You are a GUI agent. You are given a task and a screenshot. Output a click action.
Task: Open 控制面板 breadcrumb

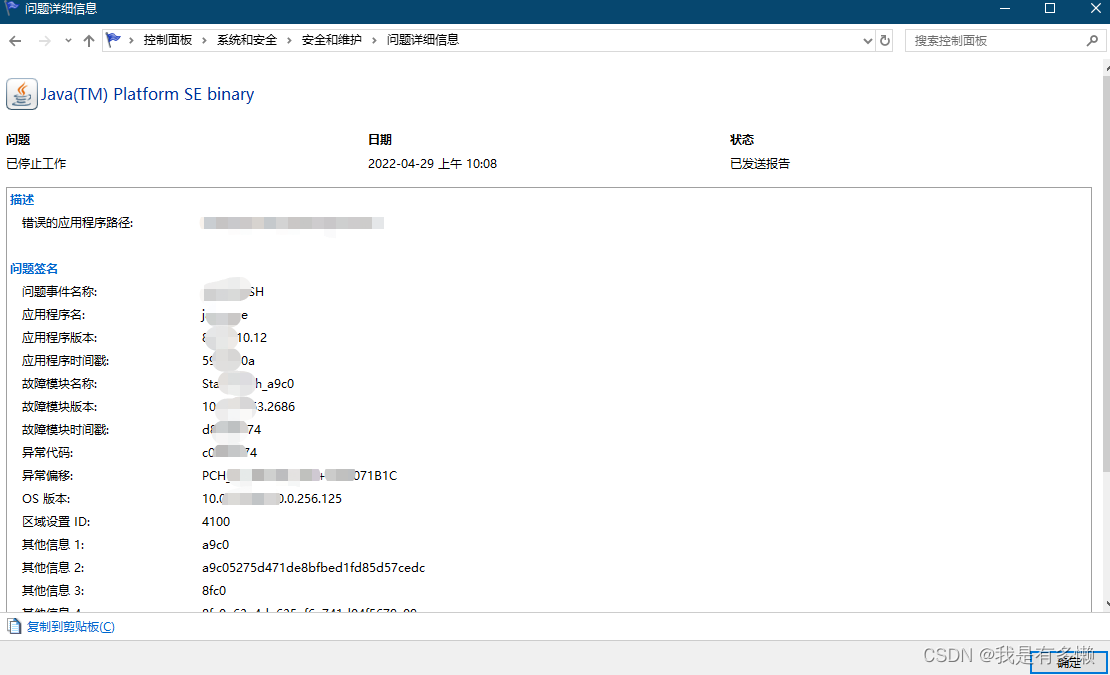click(x=168, y=40)
